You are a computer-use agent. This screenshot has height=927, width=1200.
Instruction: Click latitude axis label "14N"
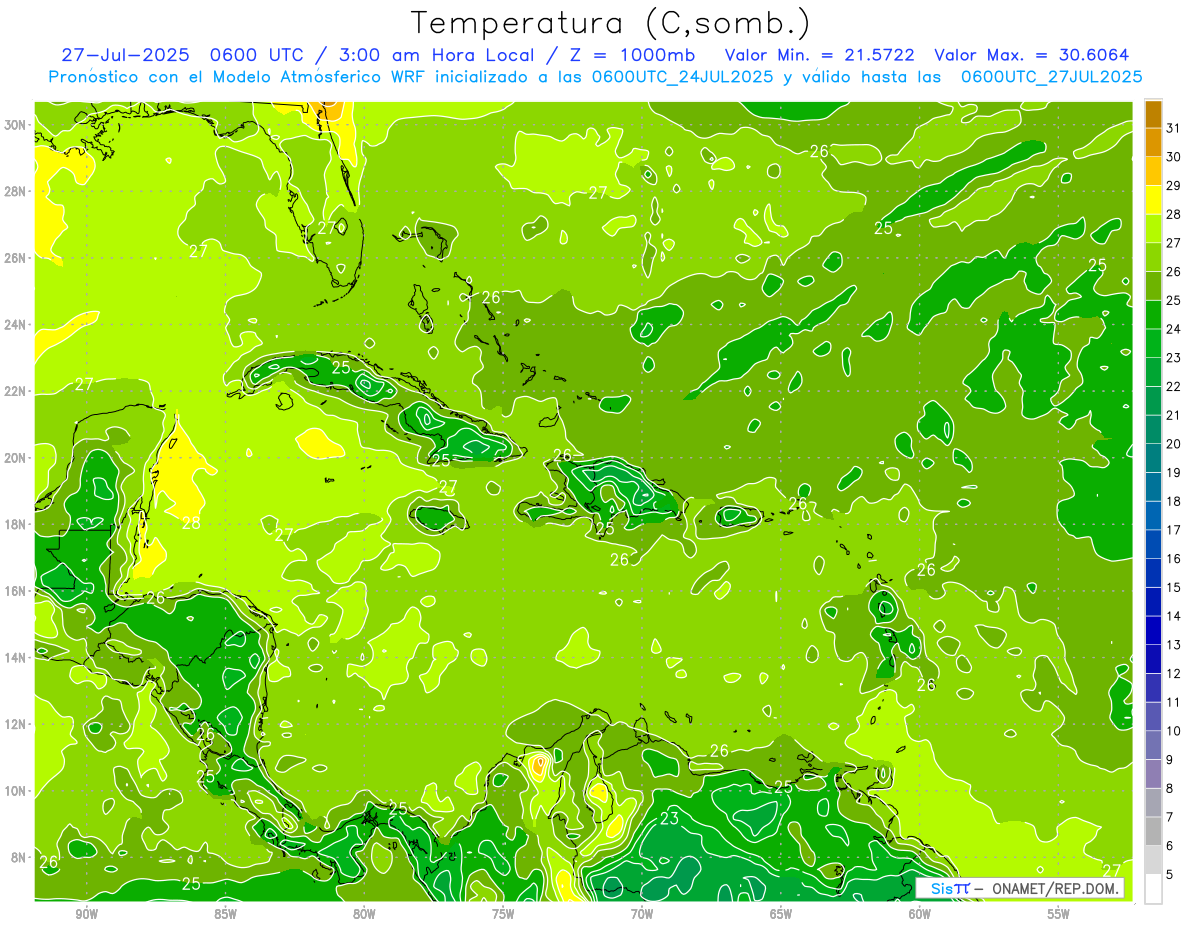15,657
